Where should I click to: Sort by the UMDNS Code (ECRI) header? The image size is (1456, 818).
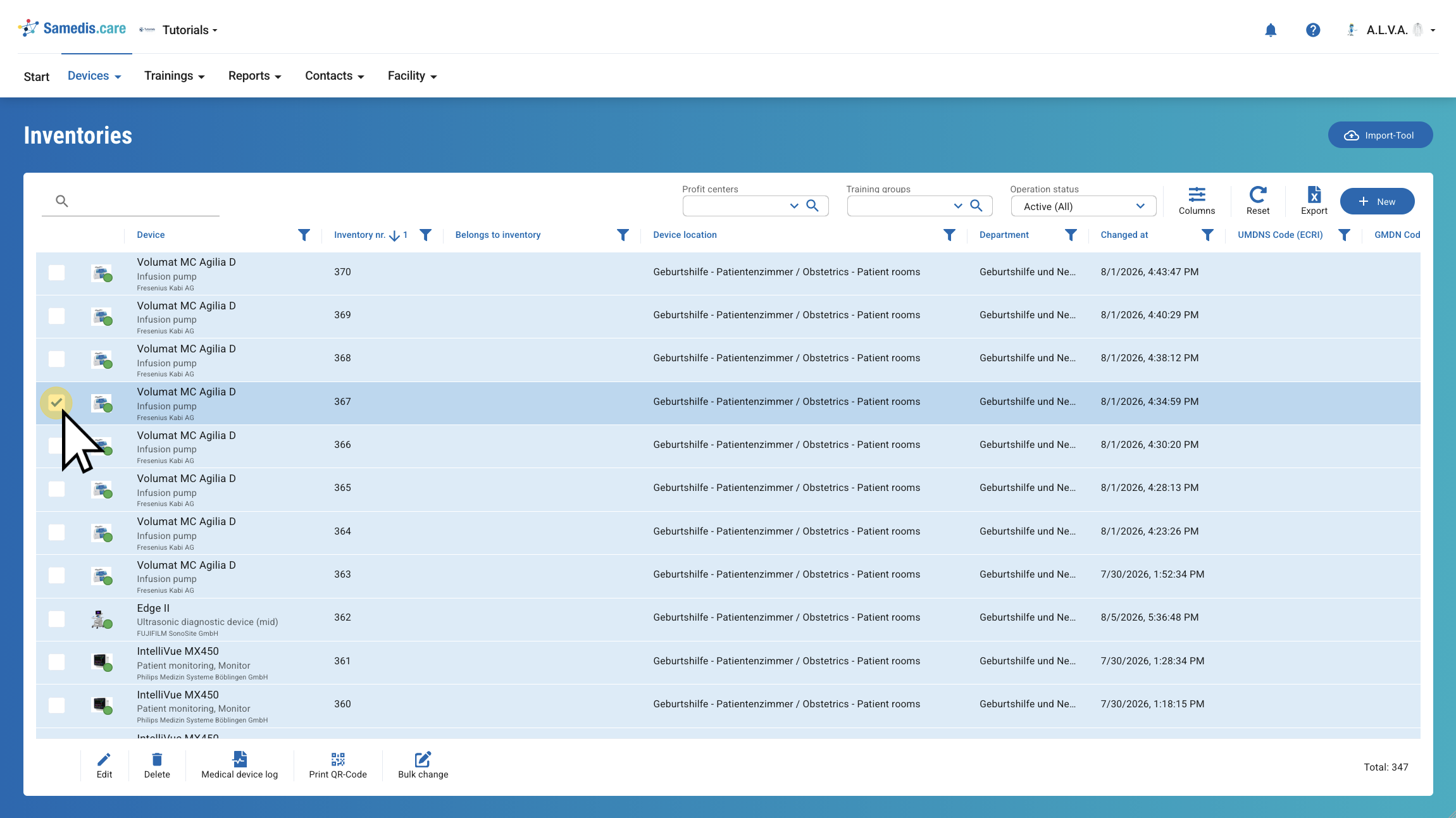pyautogui.click(x=1280, y=235)
